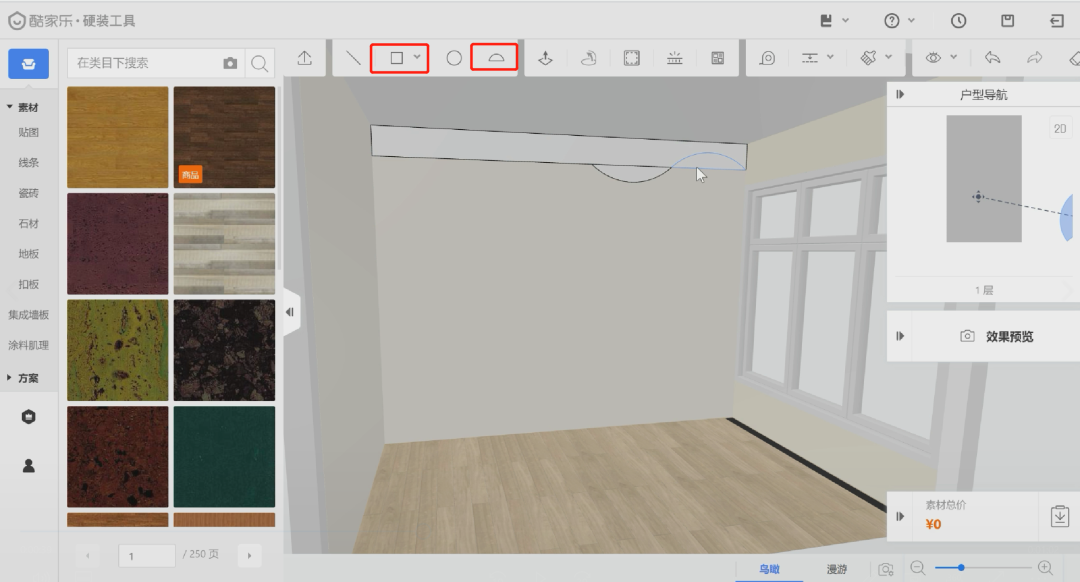Click the magnifier search button
The width and height of the screenshot is (1080, 582).
point(260,63)
